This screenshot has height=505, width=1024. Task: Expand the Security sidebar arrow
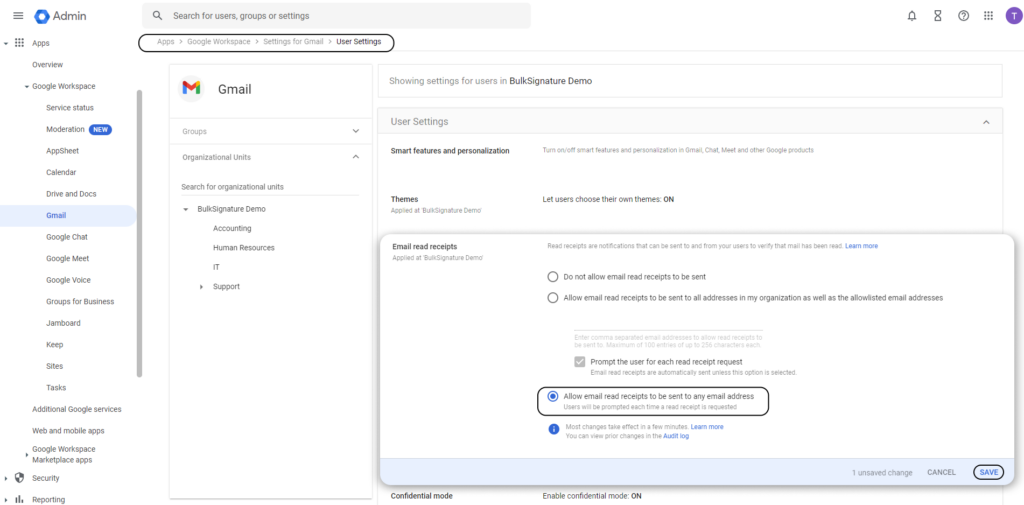tap(6, 478)
